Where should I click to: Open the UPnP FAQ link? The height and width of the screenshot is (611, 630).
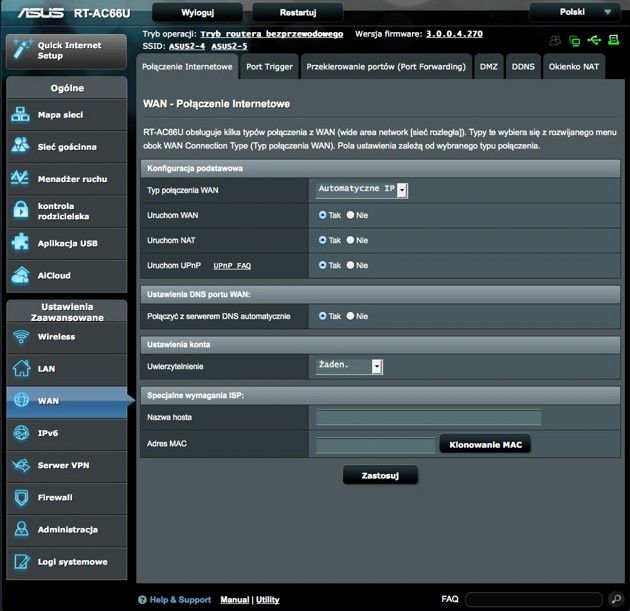[232, 266]
